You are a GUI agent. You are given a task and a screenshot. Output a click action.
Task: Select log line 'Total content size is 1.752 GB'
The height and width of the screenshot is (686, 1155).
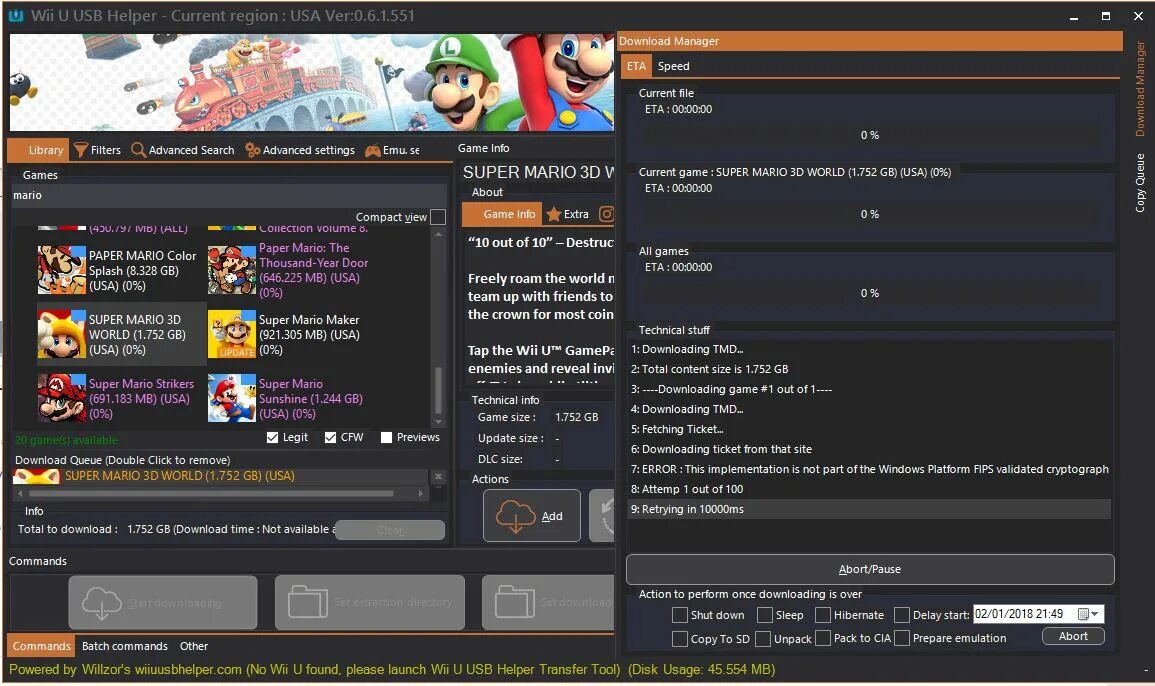point(869,369)
